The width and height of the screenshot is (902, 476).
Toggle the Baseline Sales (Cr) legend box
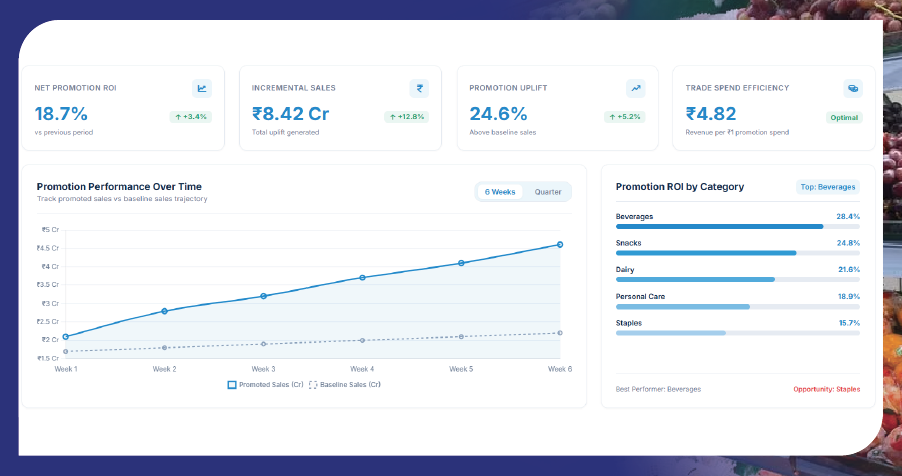[x=313, y=384]
